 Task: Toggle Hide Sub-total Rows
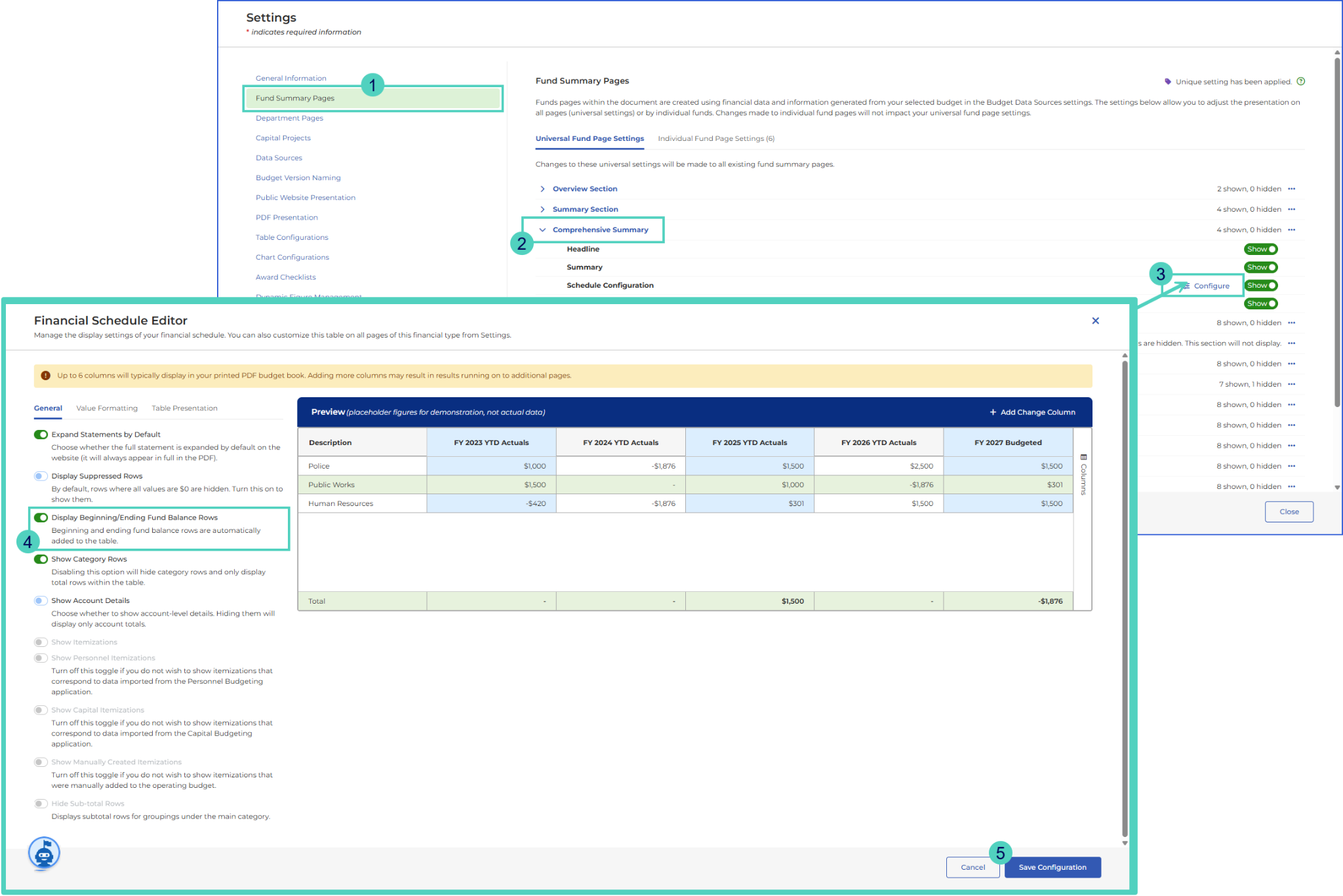coord(41,804)
